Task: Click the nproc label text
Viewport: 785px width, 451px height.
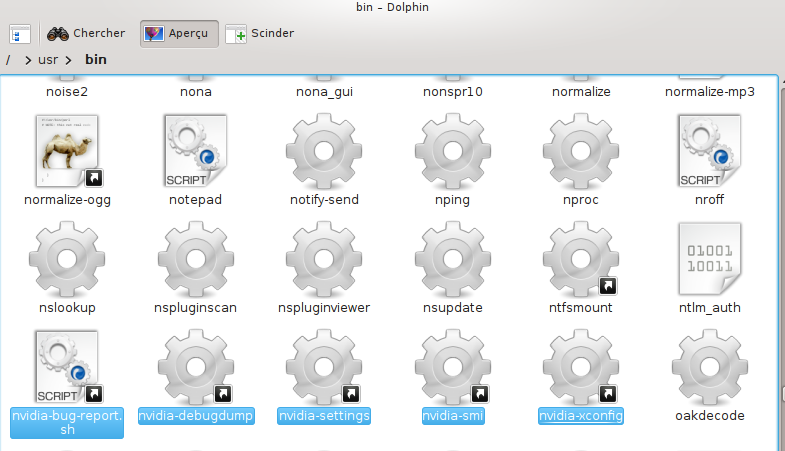Action: pyautogui.click(x=581, y=200)
